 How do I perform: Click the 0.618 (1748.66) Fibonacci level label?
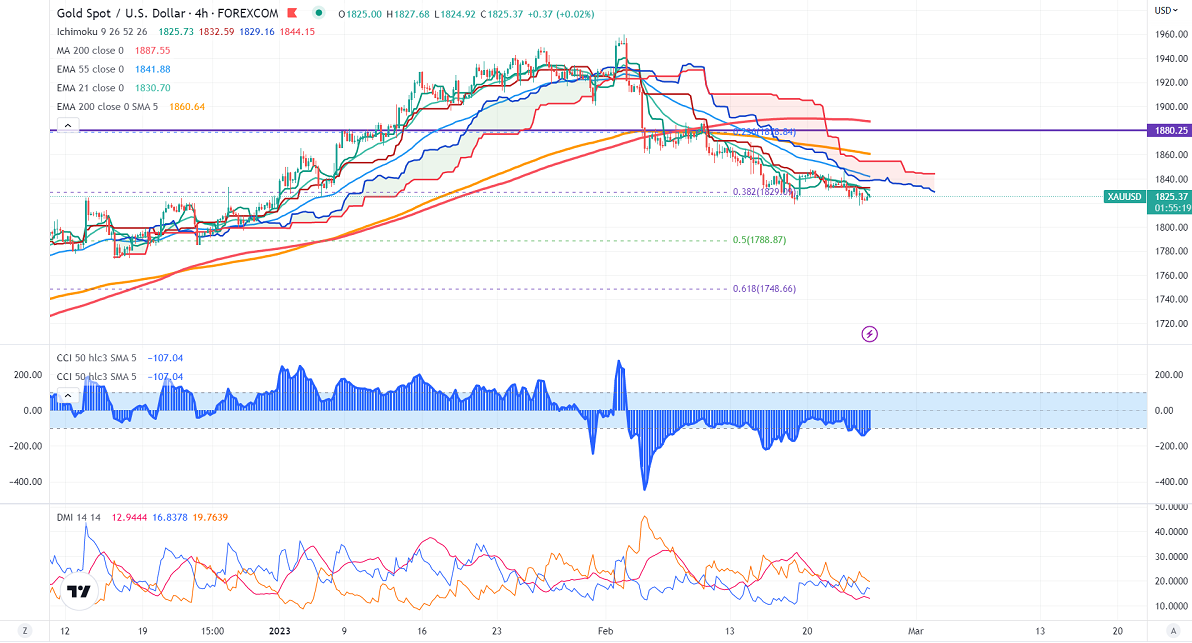[763, 289]
